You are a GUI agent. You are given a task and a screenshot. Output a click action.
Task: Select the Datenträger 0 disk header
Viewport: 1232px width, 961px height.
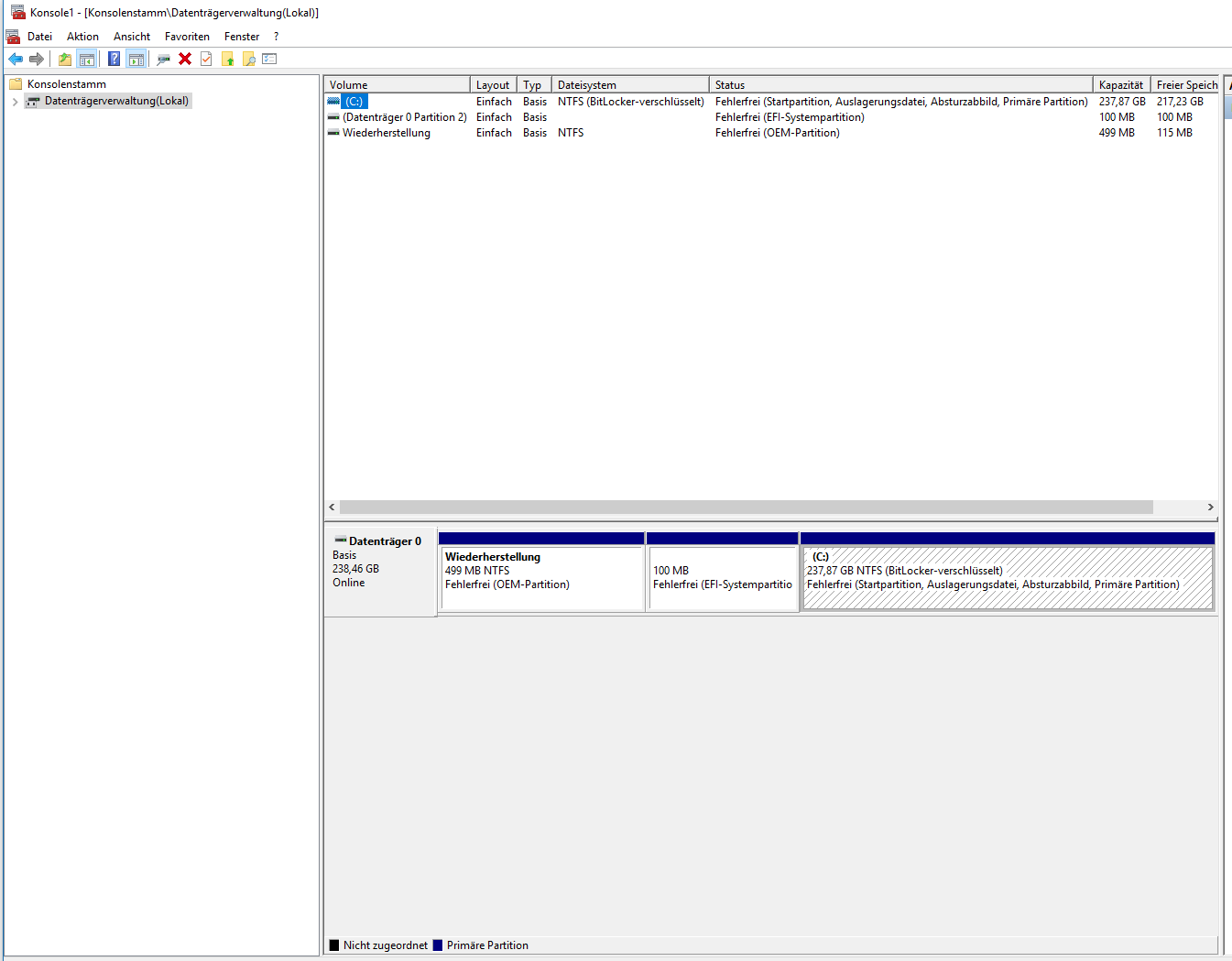(x=380, y=573)
